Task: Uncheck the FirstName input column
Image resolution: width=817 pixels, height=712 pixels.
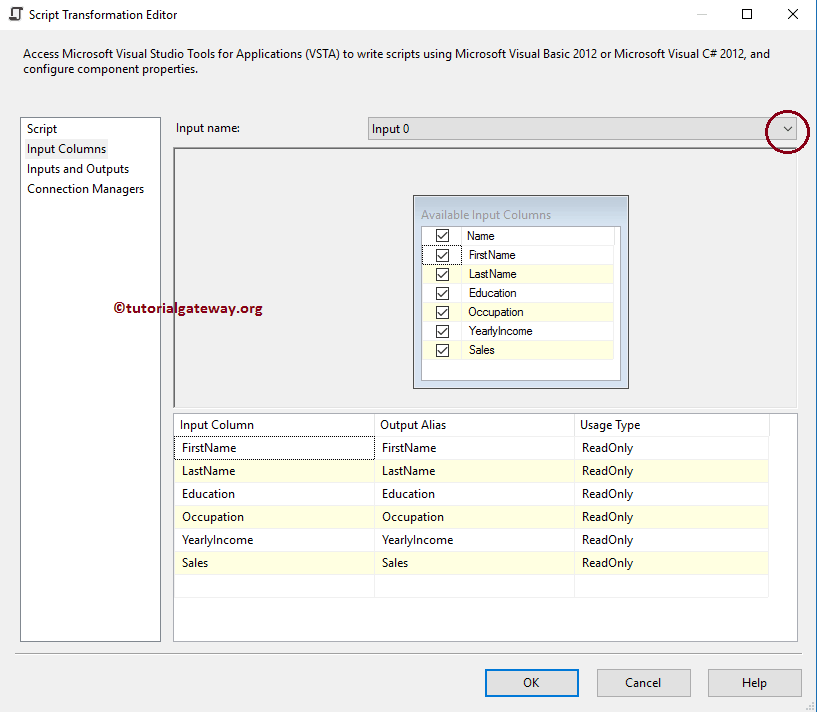Action: (442, 254)
